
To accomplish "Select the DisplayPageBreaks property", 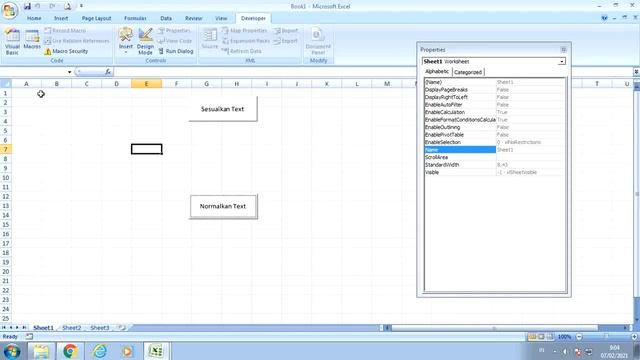I will coord(495,89).
